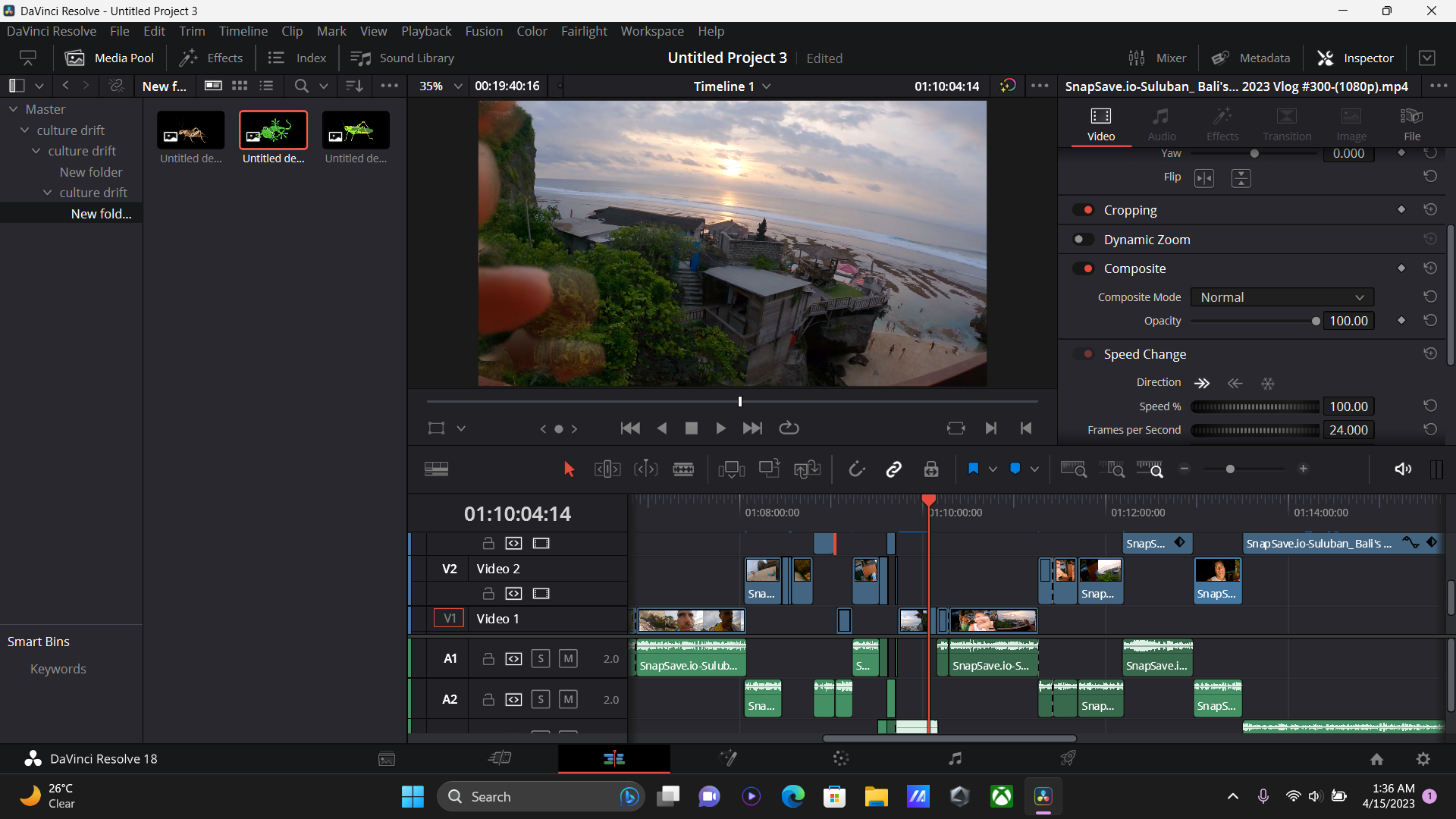Click the Media Pool button
Screen dimensions: 1456x819
click(x=109, y=58)
